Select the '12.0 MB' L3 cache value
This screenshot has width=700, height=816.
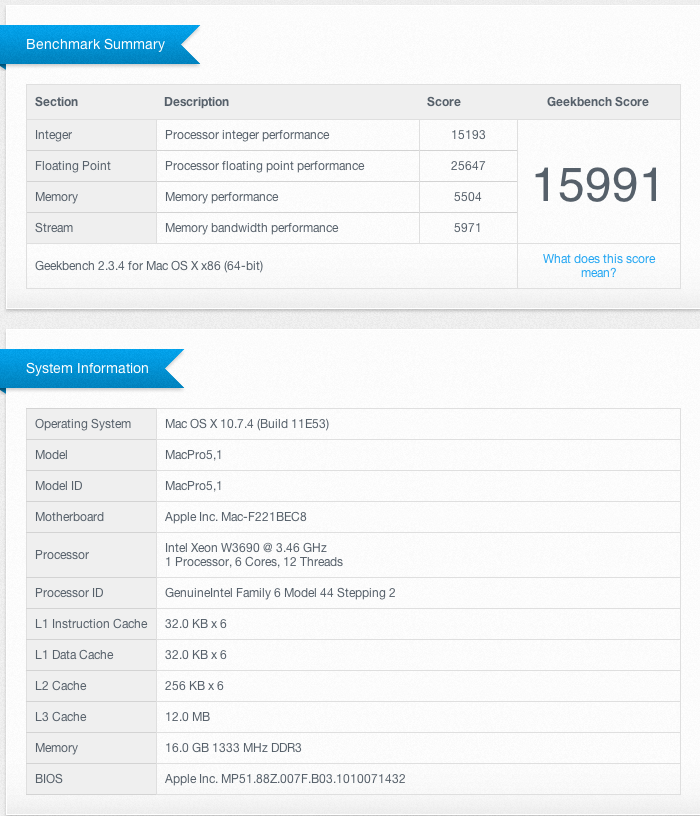pyautogui.click(x=187, y=717)
